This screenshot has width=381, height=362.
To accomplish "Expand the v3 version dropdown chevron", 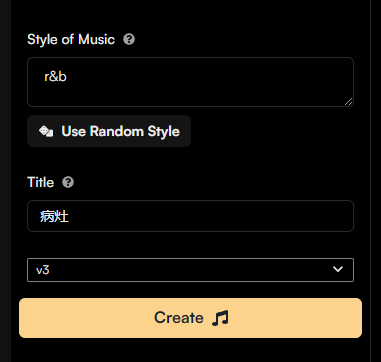I will click(338, 269).
